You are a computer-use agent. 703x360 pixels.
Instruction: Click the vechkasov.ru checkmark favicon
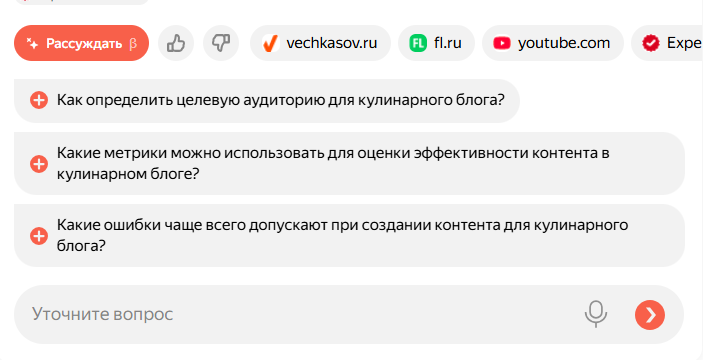(270, 43)
